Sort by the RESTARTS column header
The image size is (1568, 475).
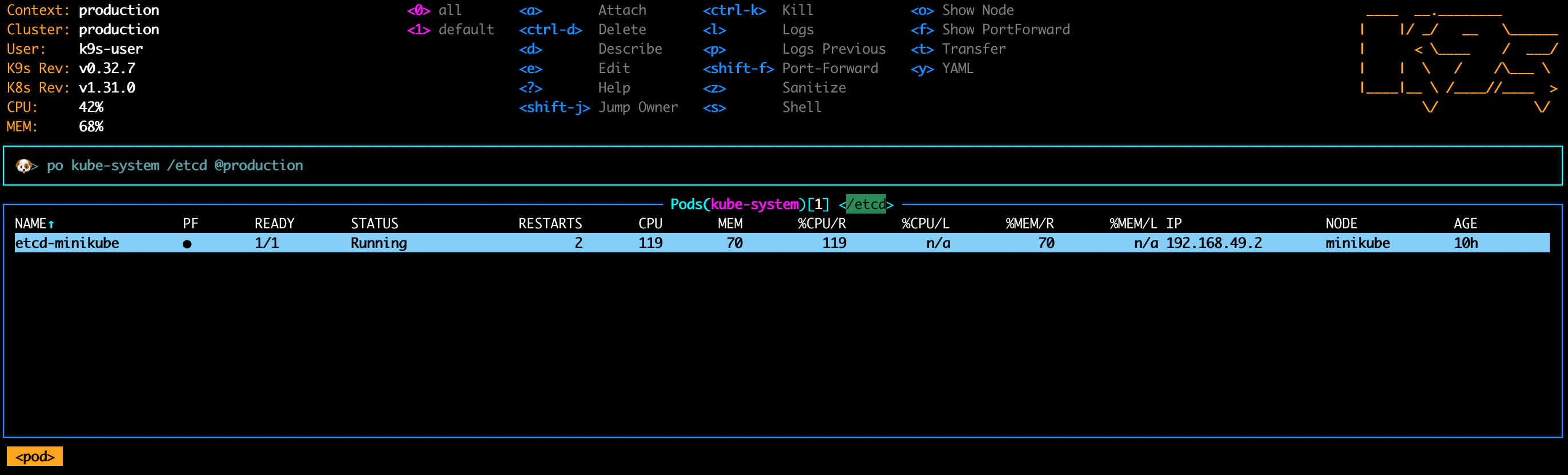point(550,224)
